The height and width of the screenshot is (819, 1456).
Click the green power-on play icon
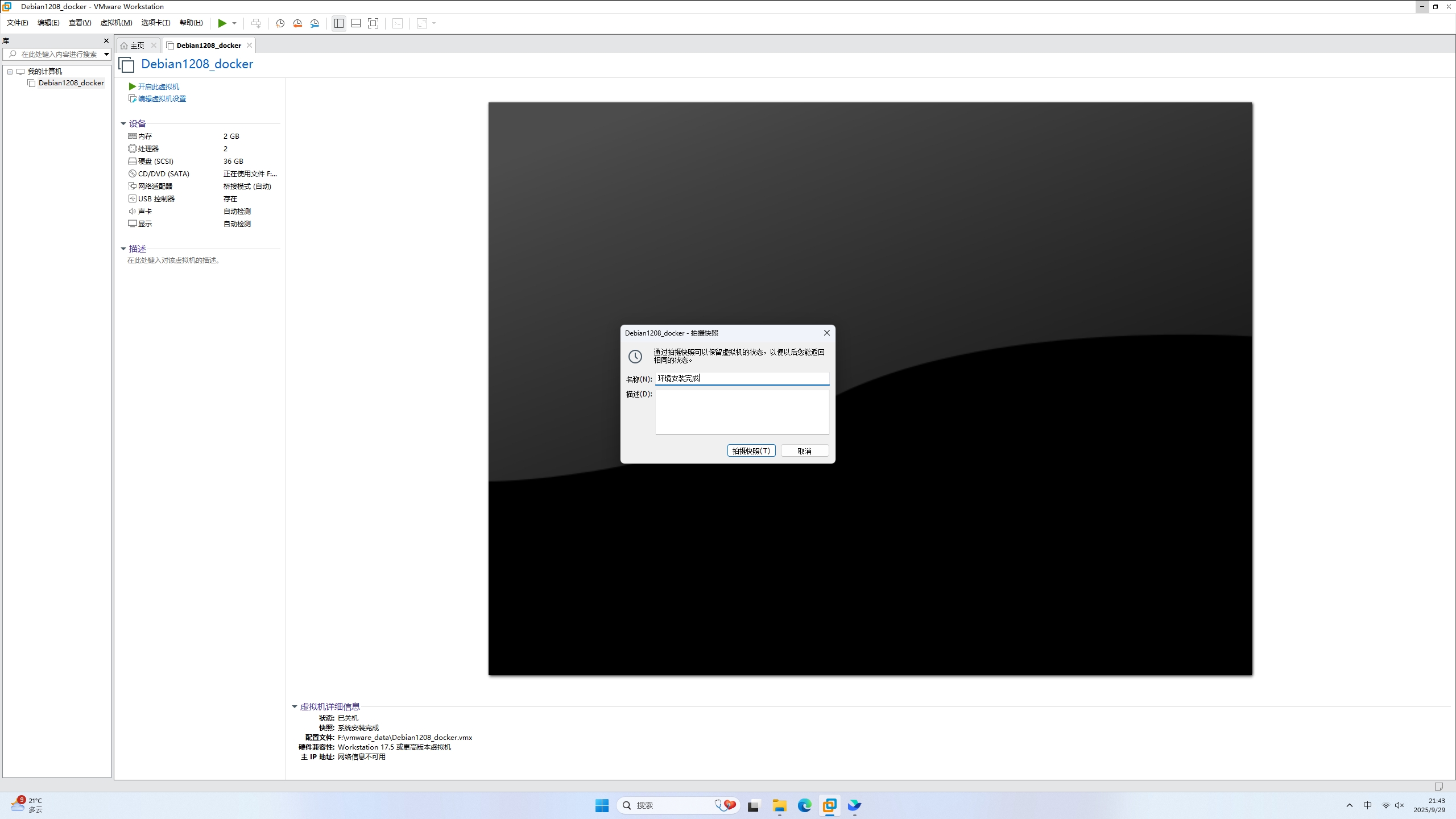(222, 23)
